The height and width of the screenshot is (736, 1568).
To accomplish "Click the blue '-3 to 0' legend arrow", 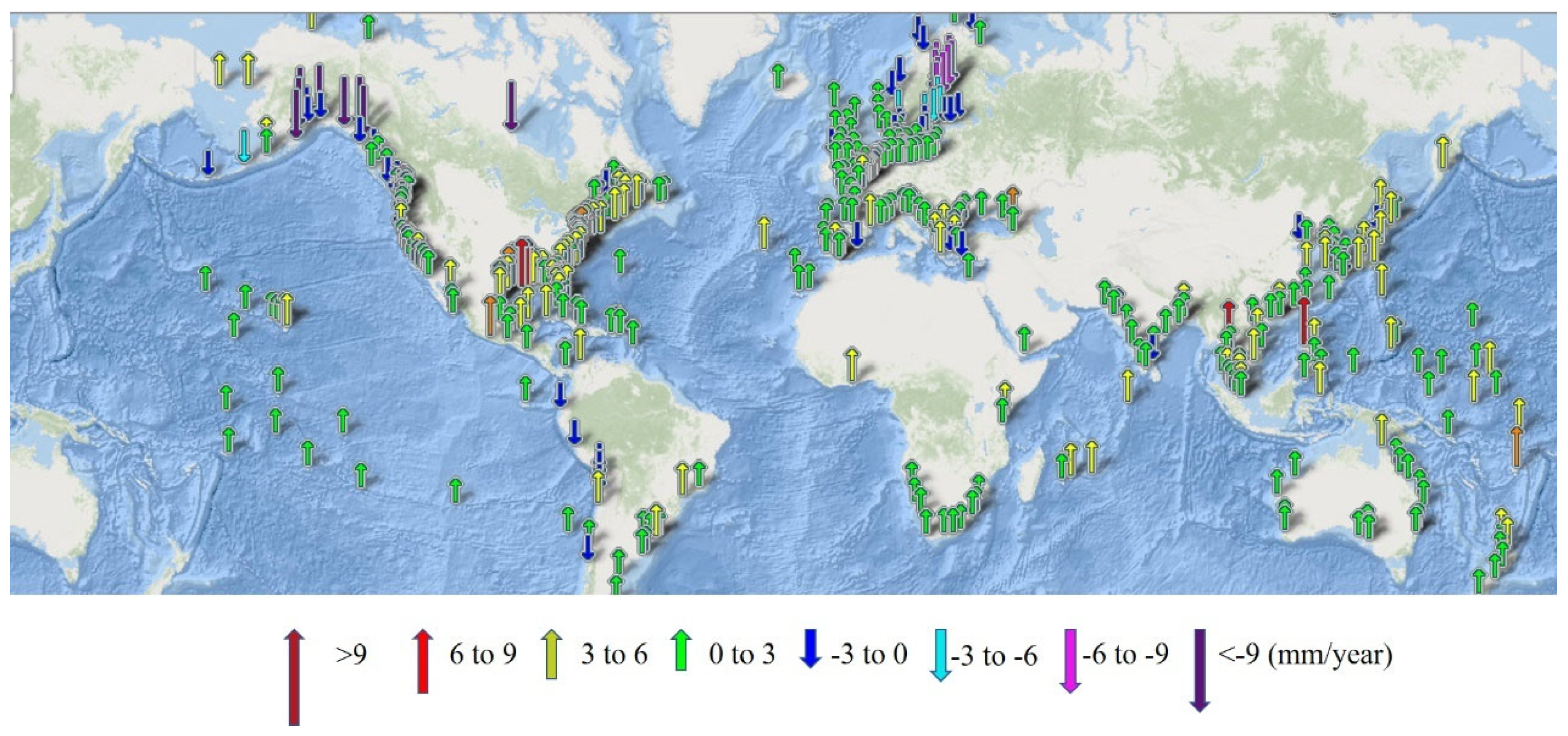I will 810,649.
